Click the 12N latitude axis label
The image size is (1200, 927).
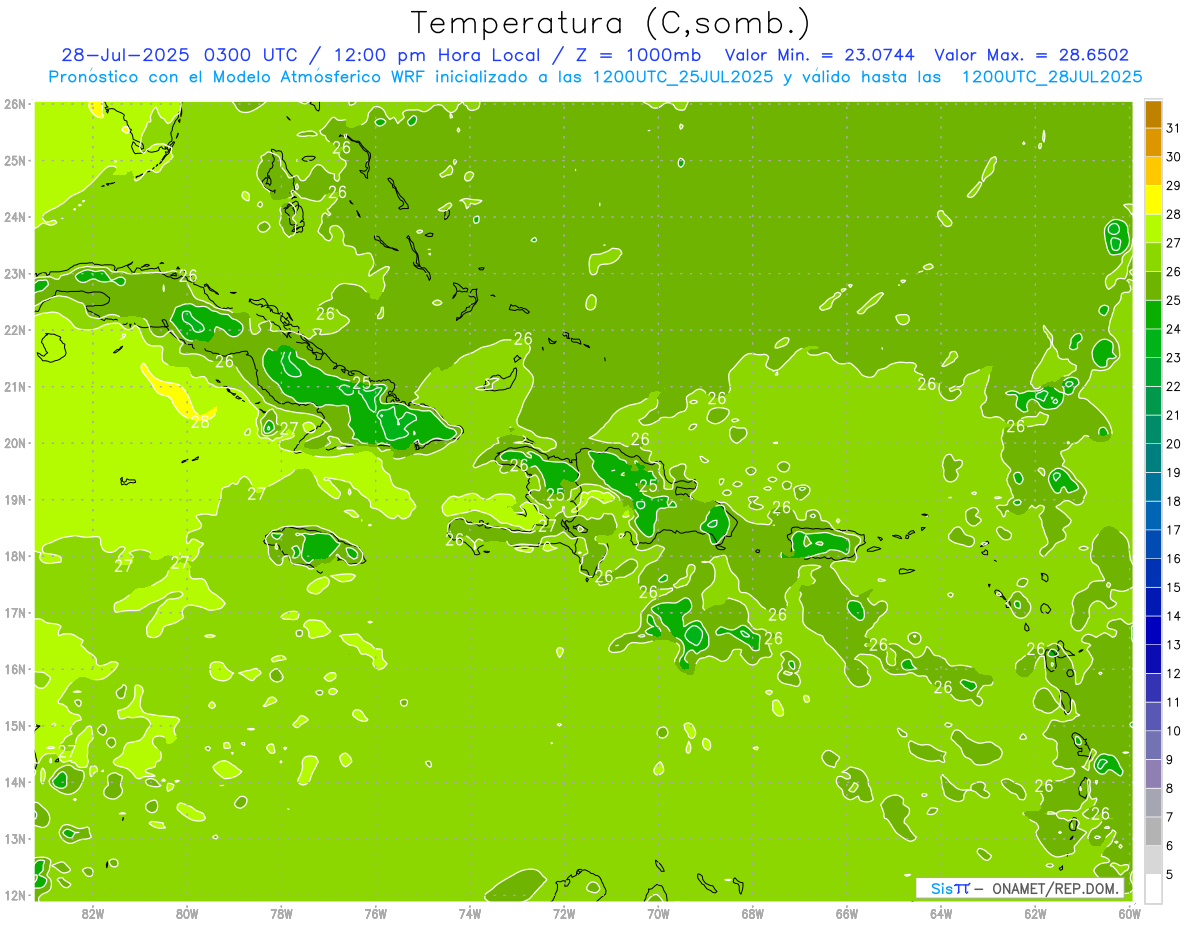14,895
